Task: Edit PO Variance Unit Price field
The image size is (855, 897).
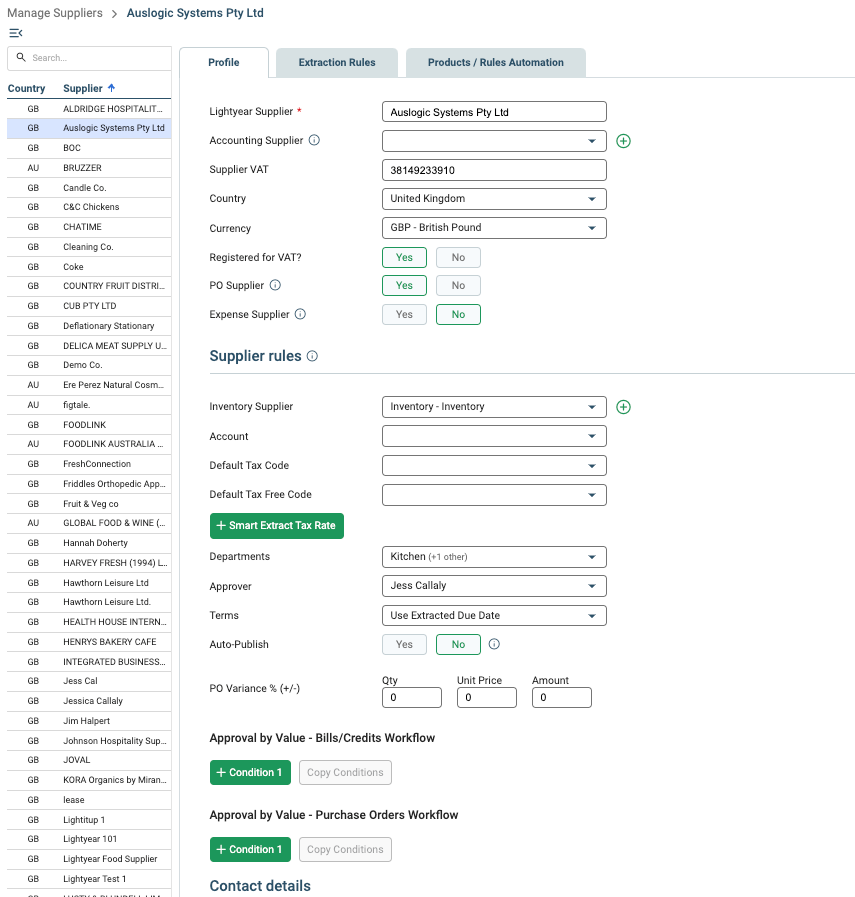Action: point(487,697)
